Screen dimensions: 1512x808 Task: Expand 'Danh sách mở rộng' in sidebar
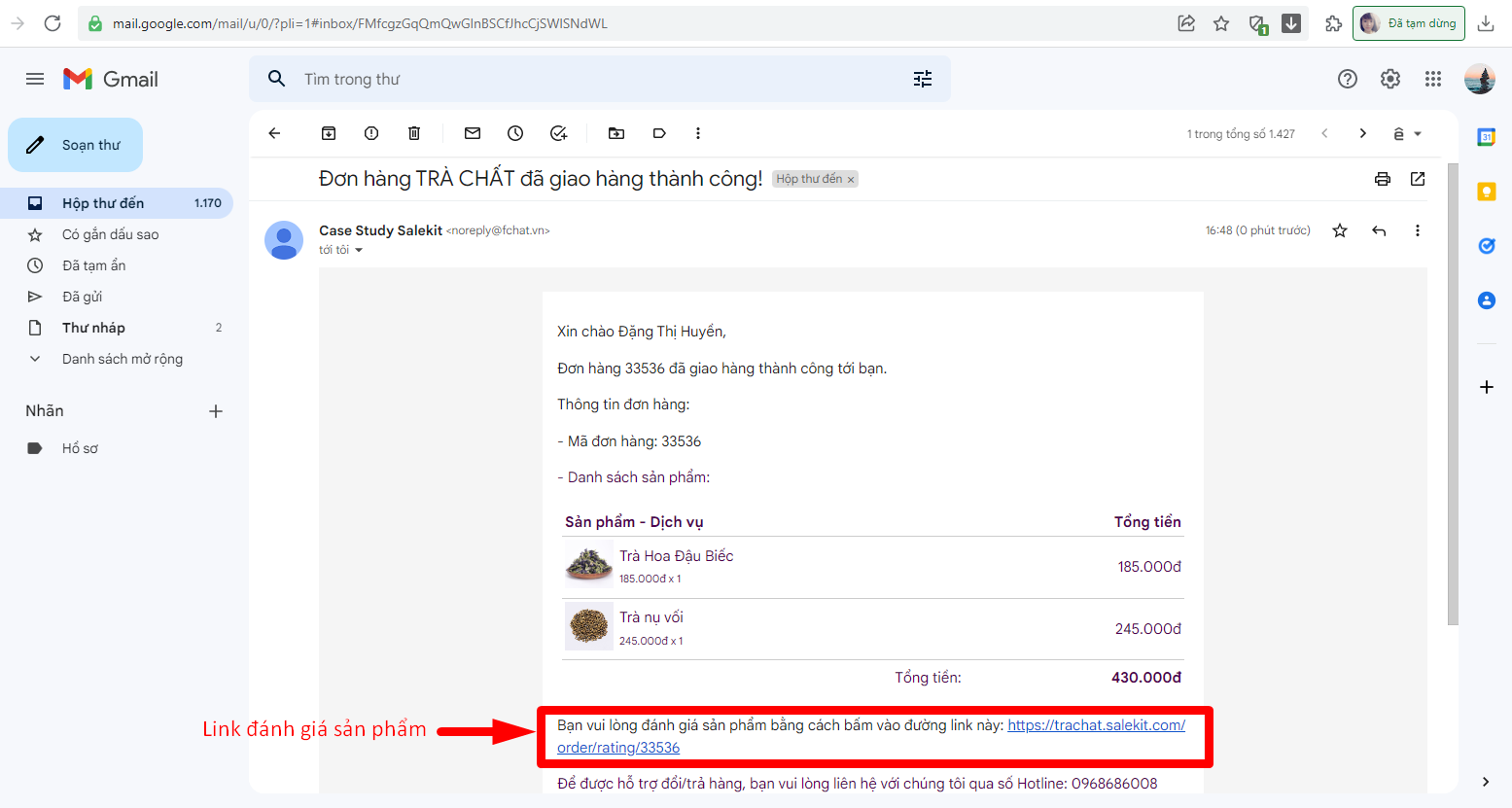pyautogui.click(x=122, y=359)
